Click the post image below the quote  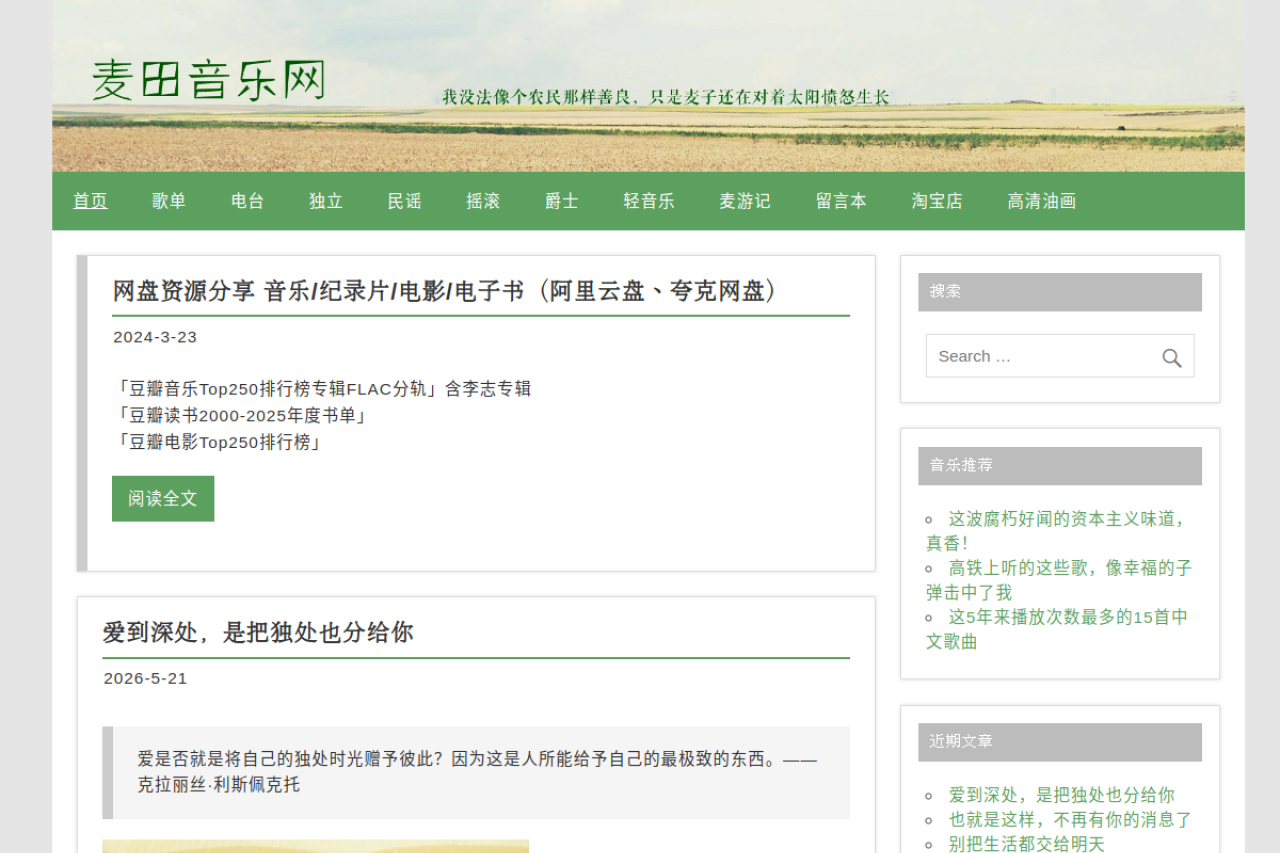pyautogui.click(x=316, y=846)
